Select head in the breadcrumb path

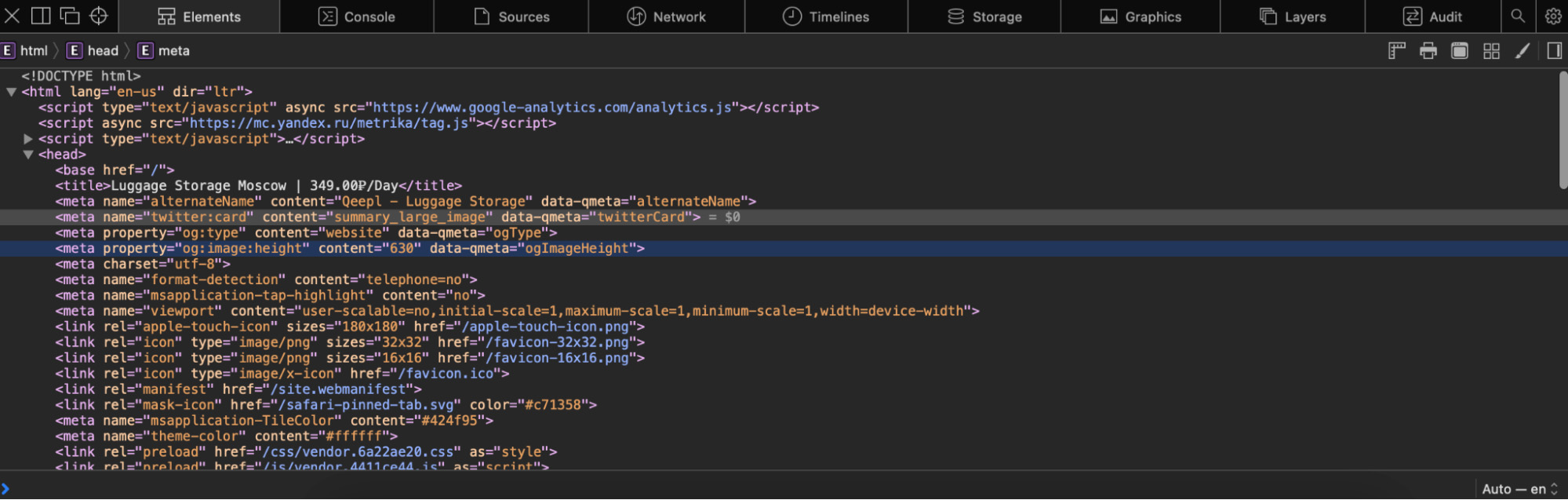tap(93, 51)
